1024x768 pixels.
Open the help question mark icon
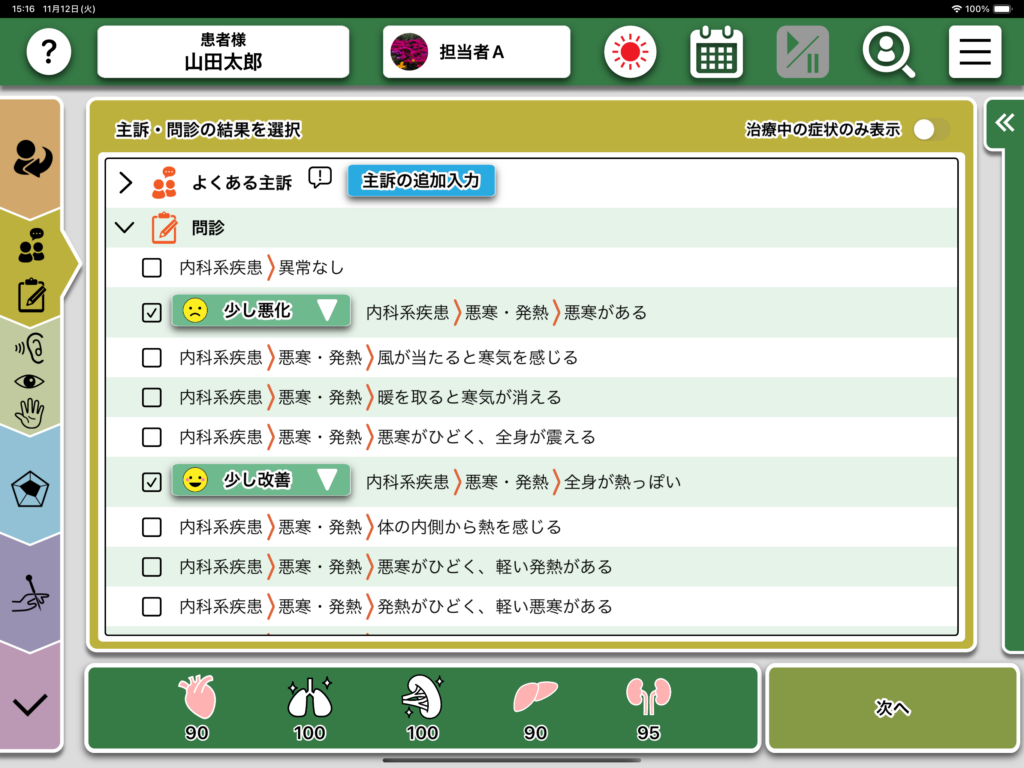point(48,52)
